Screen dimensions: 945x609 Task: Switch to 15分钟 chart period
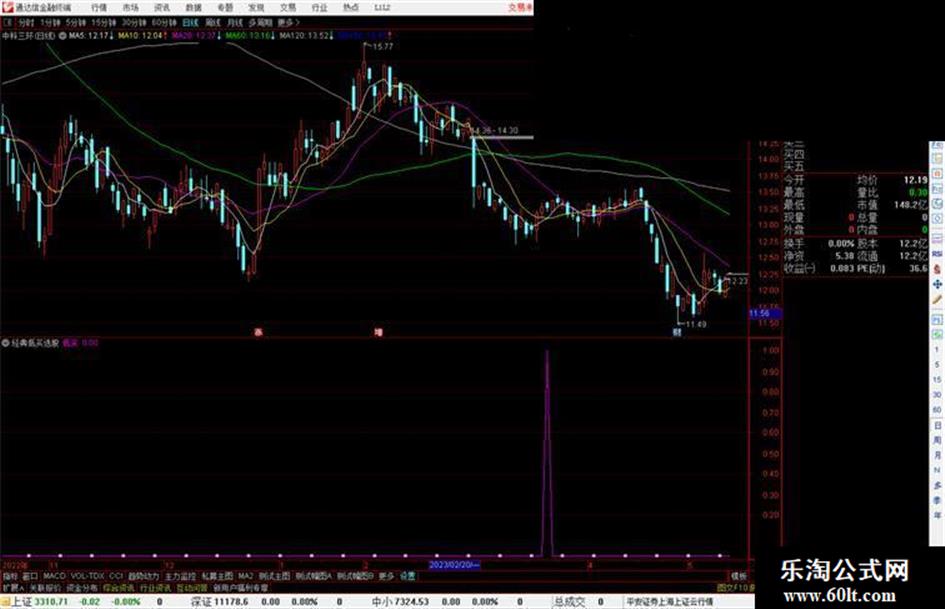[104, 22]
